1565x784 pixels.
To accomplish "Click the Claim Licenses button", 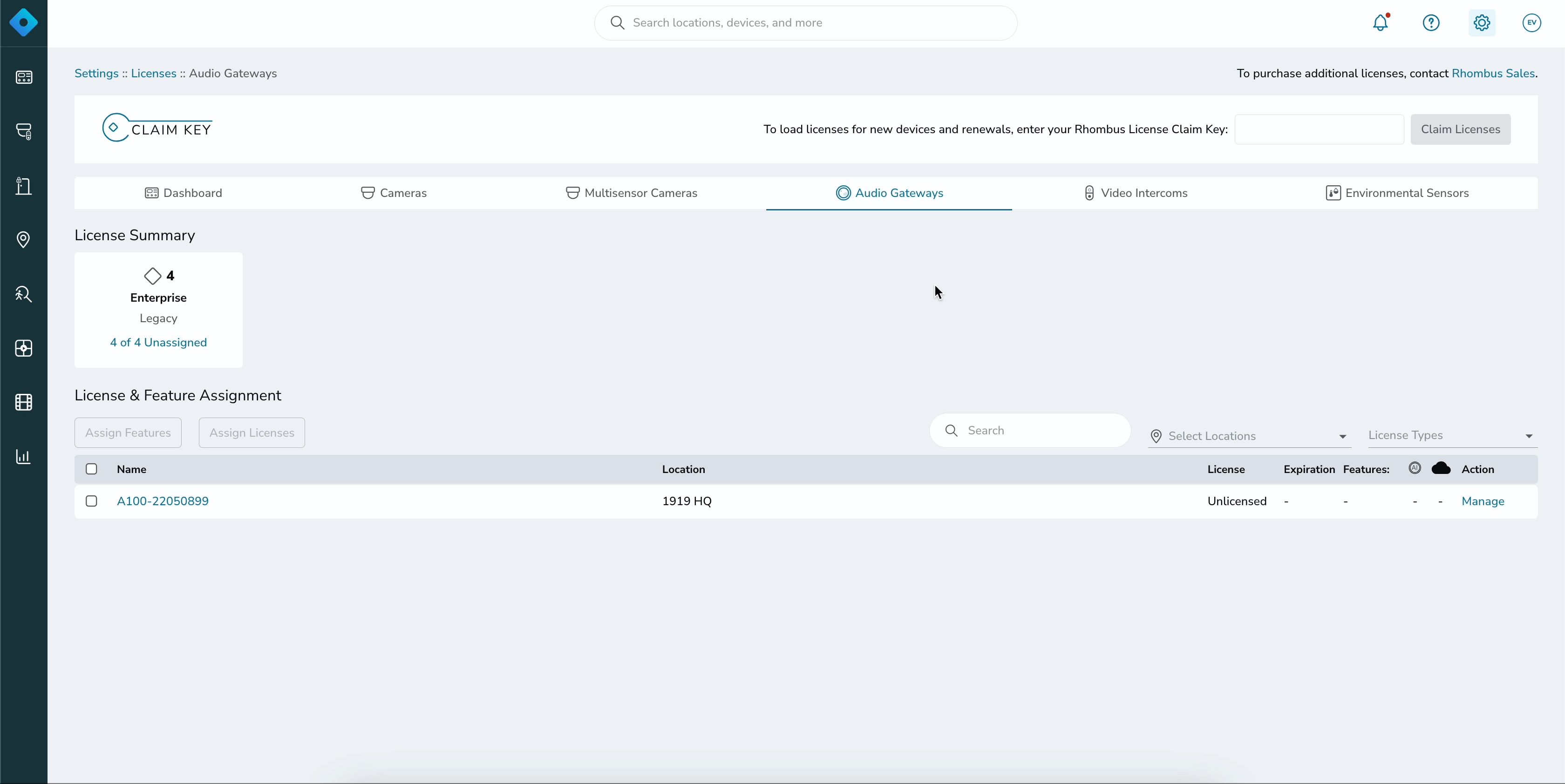I will coord(1461,129).
